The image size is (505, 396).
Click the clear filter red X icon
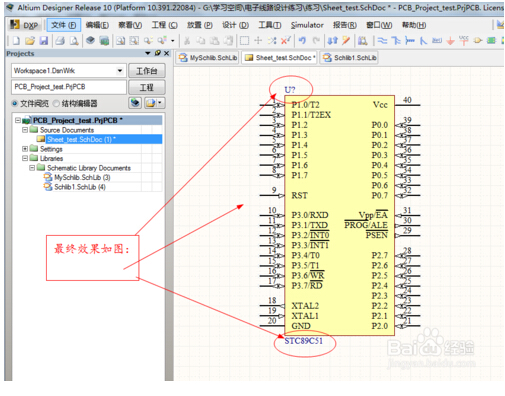pyautogui.click(x=285, y=41)
